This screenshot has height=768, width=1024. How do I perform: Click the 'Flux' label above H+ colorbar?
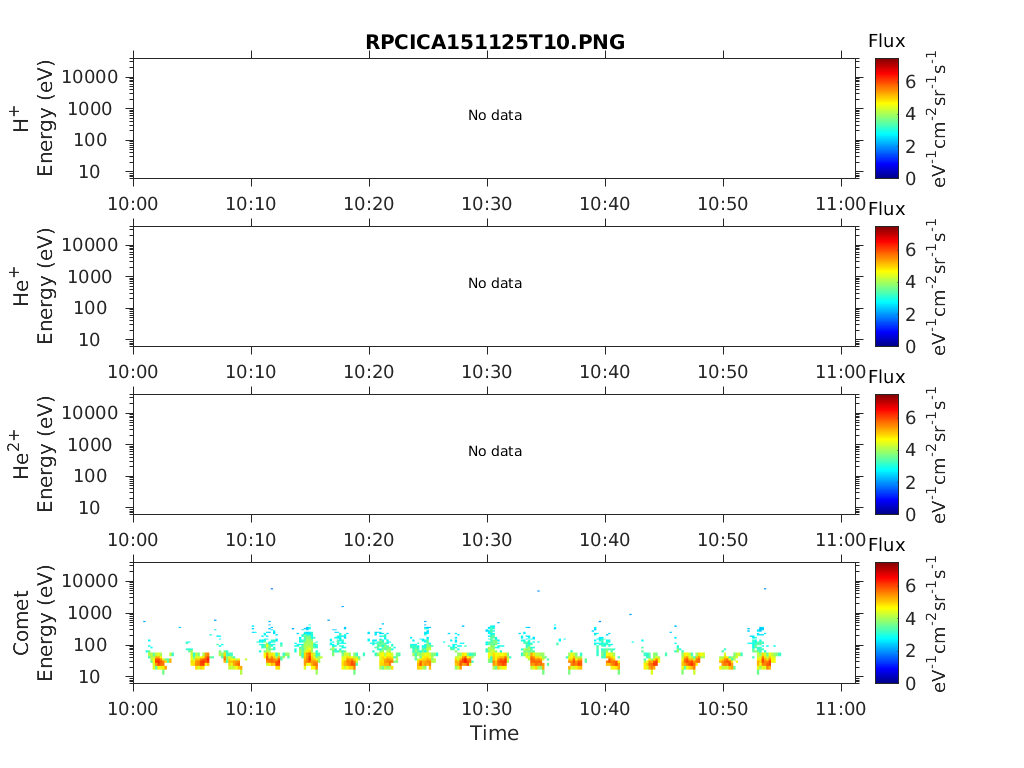point(887,41)
